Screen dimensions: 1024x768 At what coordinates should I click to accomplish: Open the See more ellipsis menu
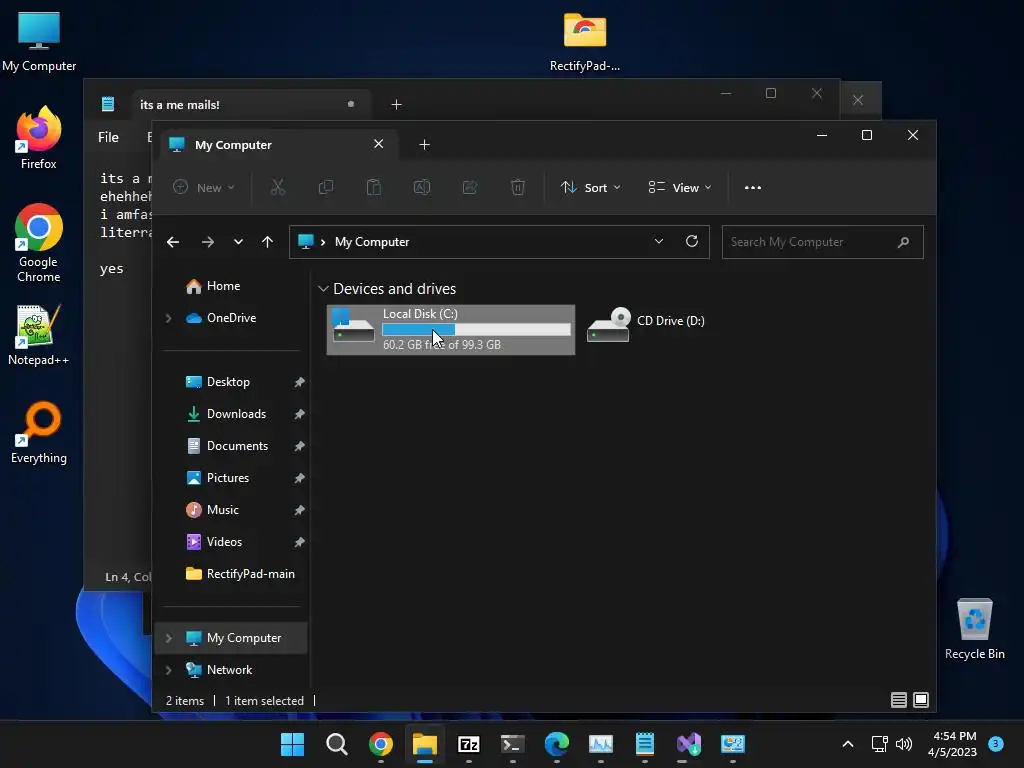[x=753, y=187]
